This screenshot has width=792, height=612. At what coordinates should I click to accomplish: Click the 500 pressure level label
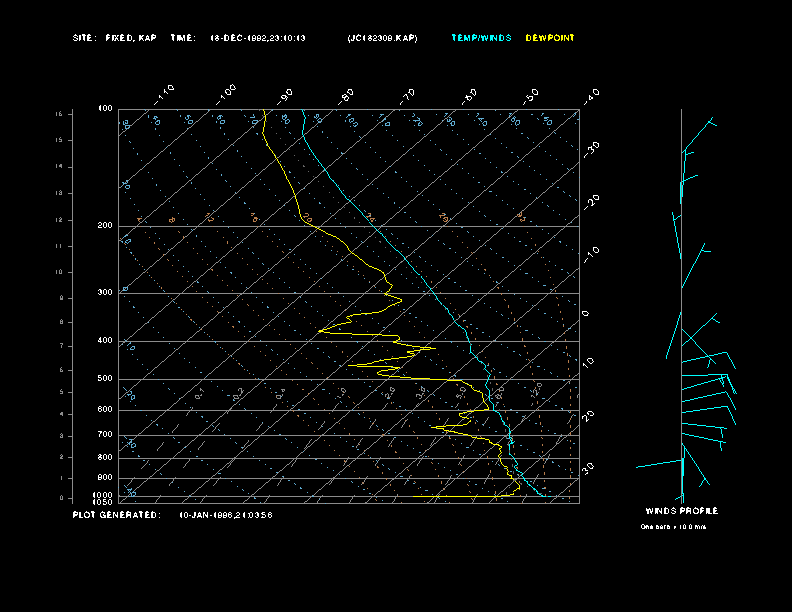pyautogui.click(x=105, y=379)
